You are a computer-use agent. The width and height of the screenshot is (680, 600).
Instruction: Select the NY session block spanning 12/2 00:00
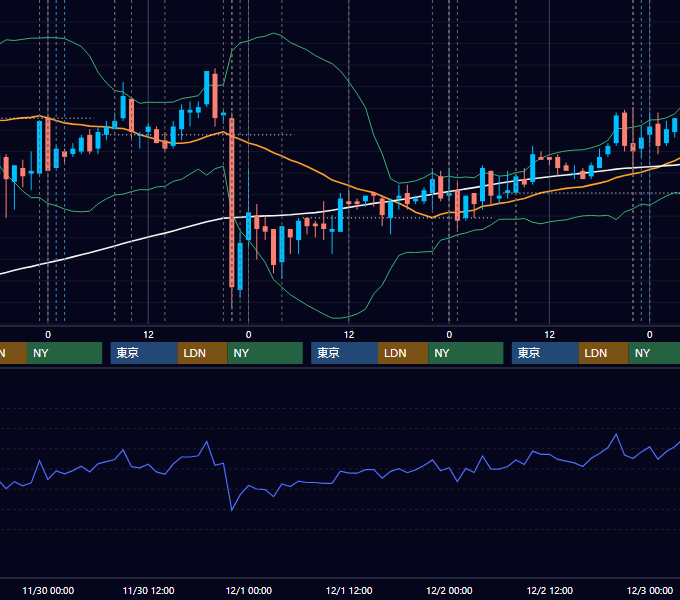[466, 353]
